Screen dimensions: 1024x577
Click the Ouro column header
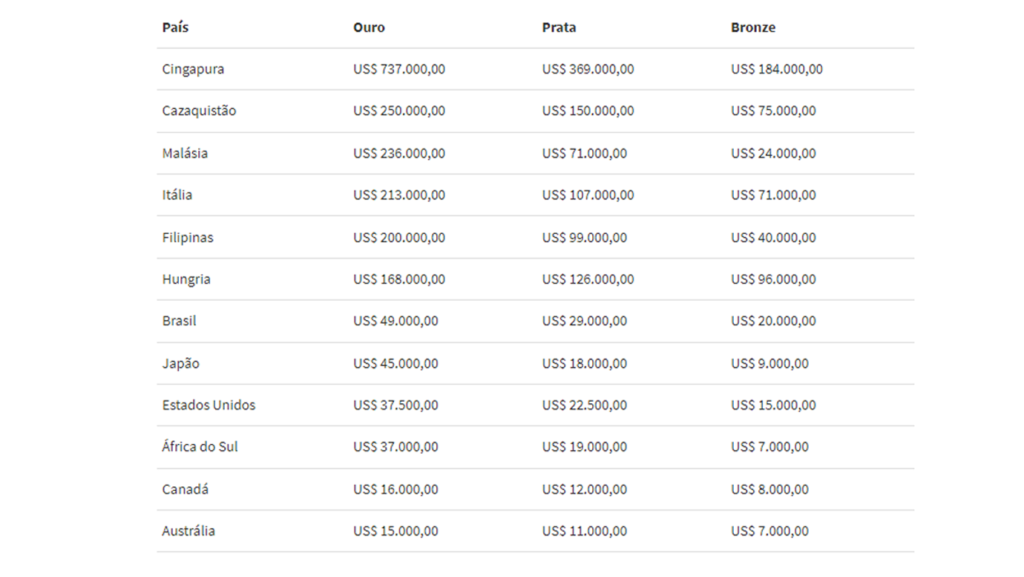click(369, 28)
